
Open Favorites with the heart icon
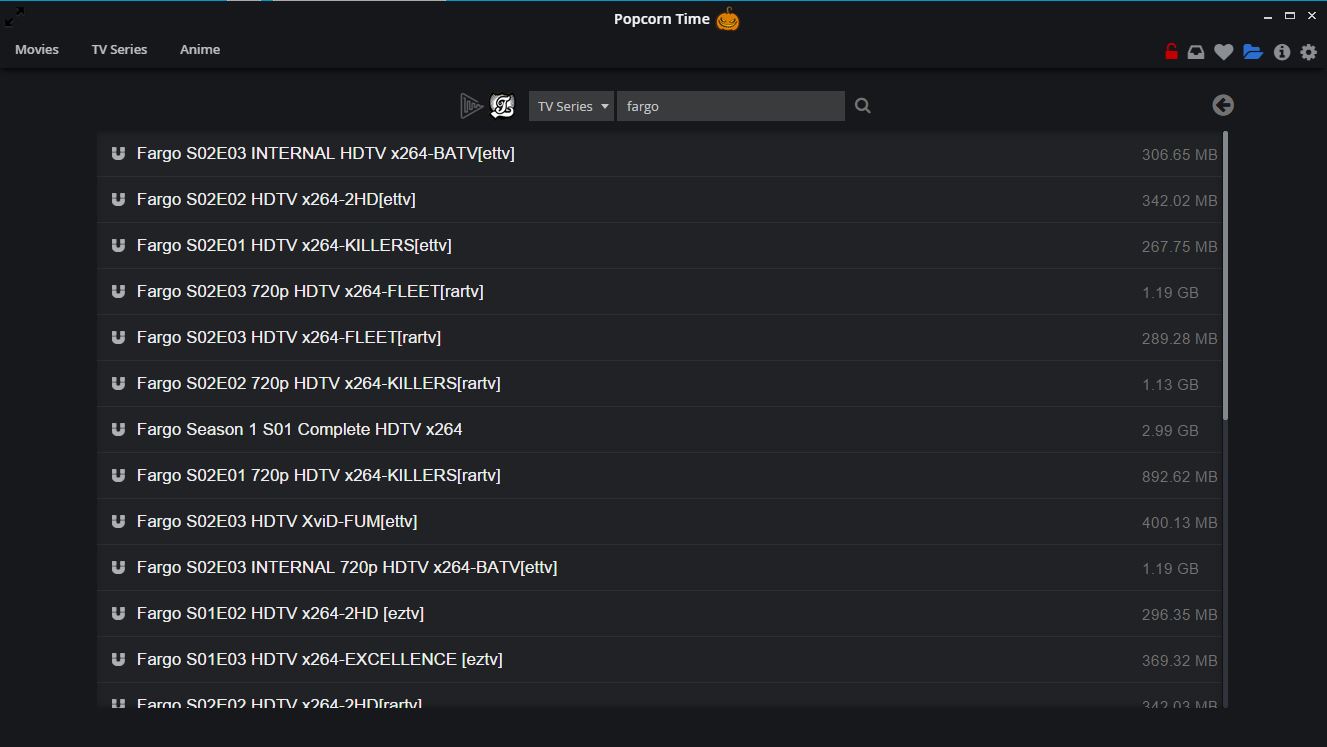click(1223, 52)
